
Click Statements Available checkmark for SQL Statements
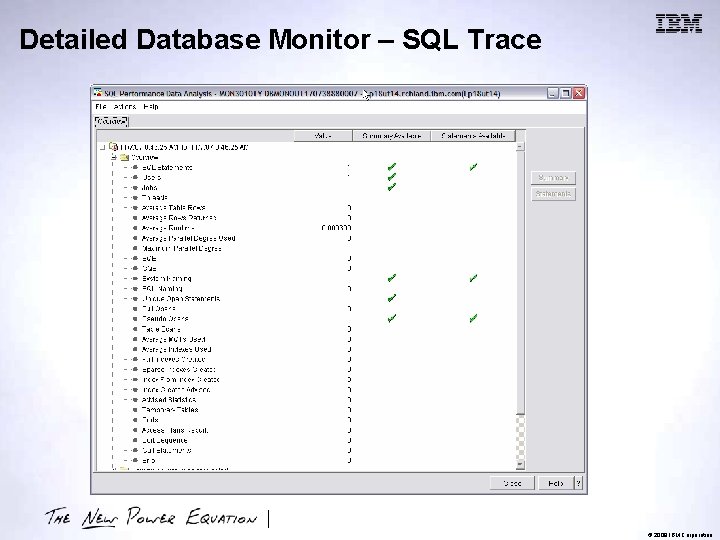pos(473,167)
